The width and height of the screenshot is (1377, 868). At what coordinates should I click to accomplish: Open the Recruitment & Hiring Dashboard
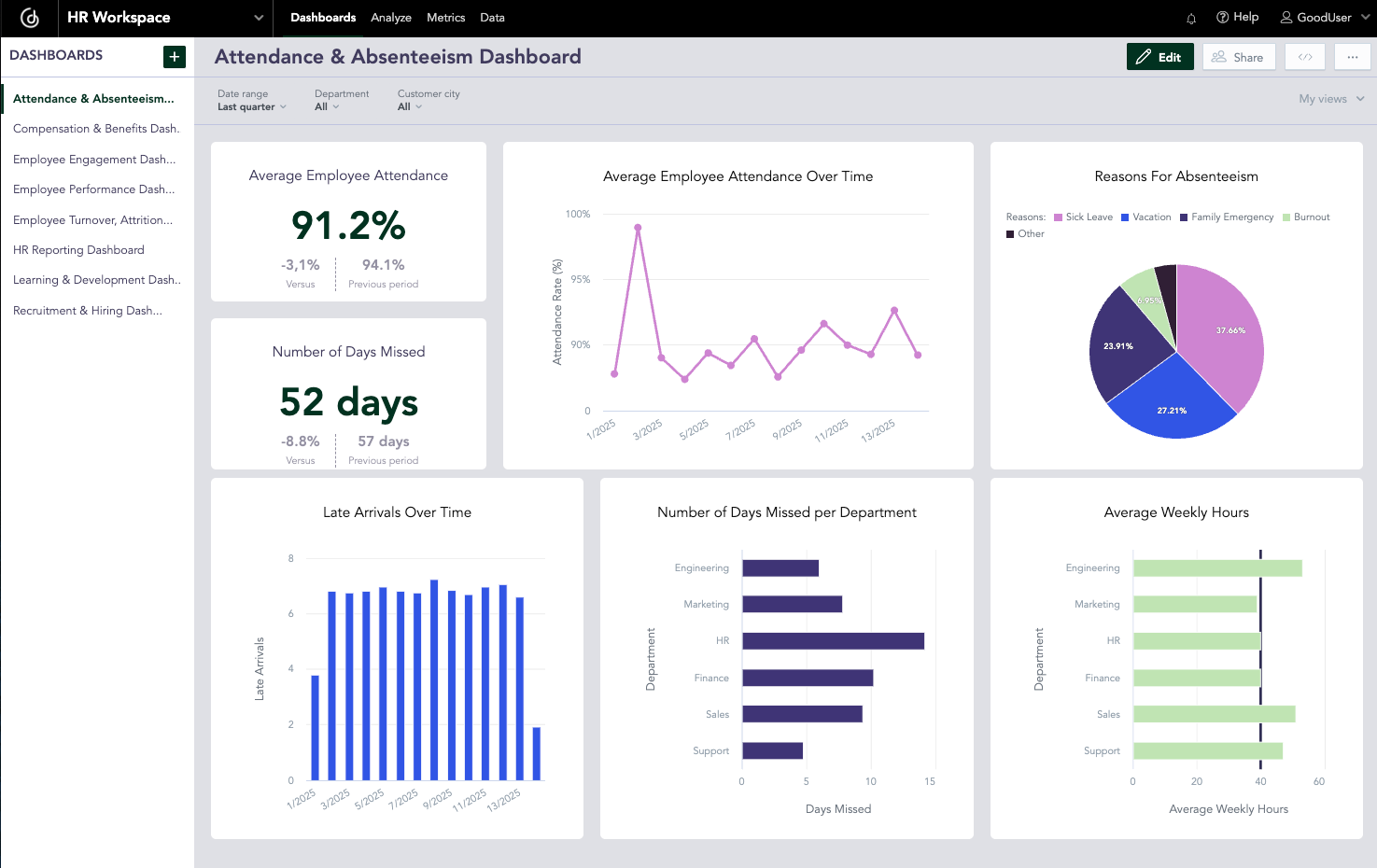(x=87, y=310)
